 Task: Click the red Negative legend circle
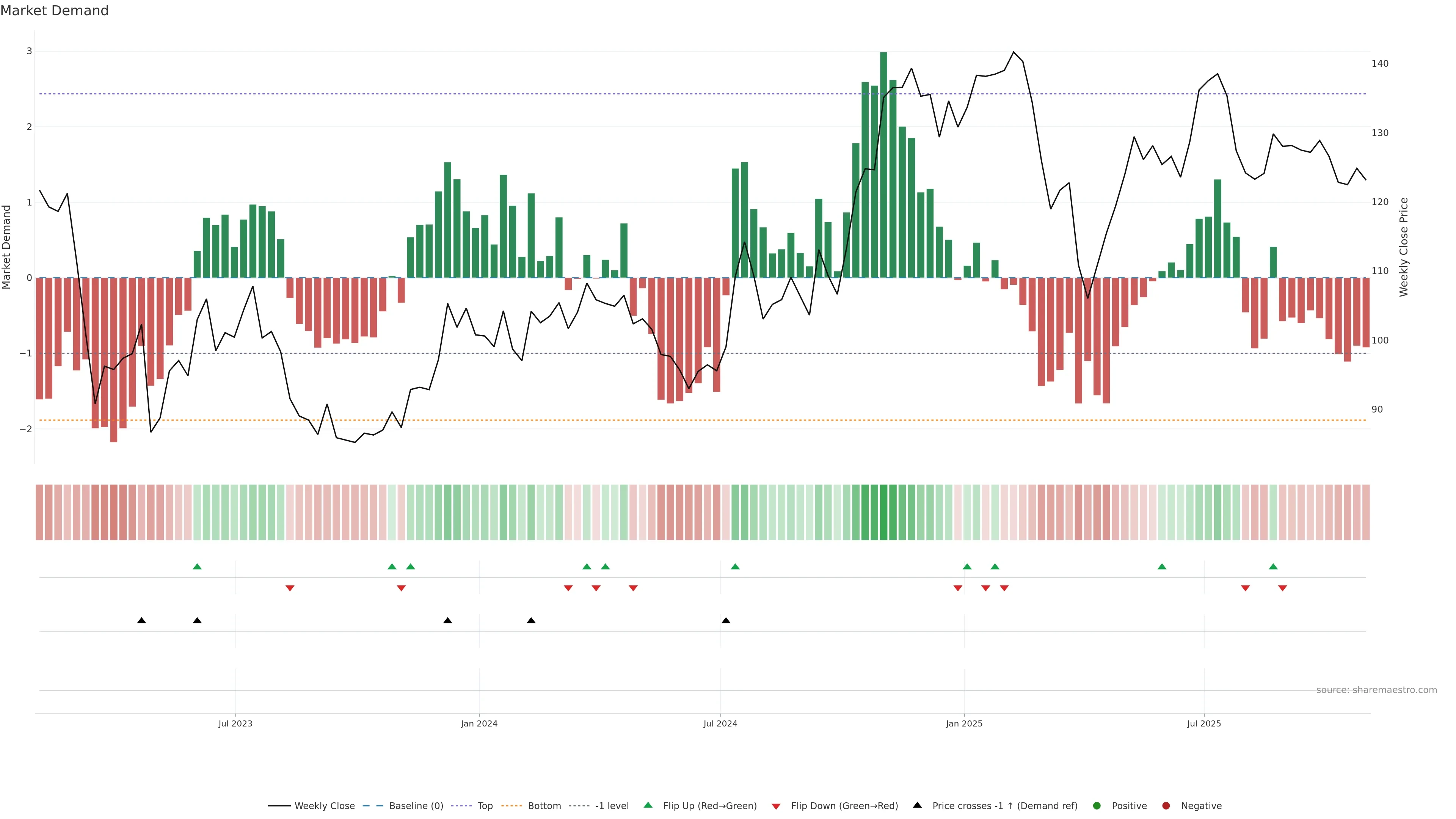(x=1166, y=806)
